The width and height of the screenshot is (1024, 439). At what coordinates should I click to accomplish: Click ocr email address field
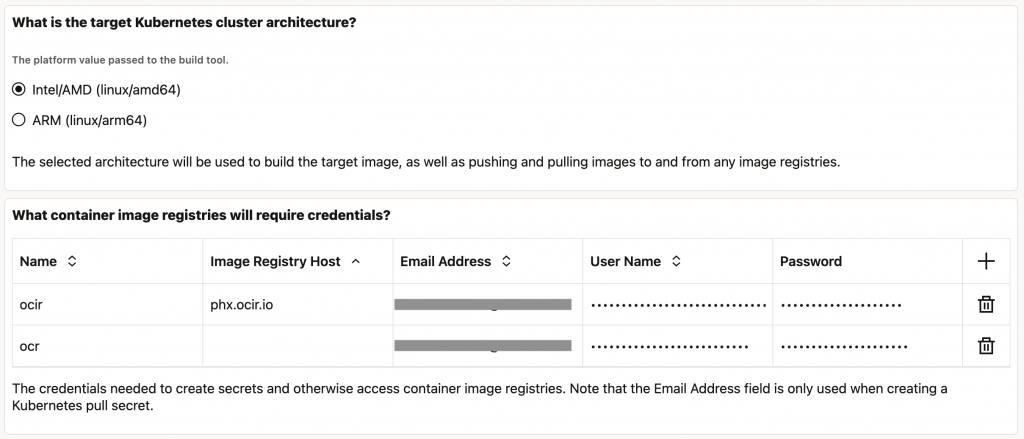click(483, 346)
